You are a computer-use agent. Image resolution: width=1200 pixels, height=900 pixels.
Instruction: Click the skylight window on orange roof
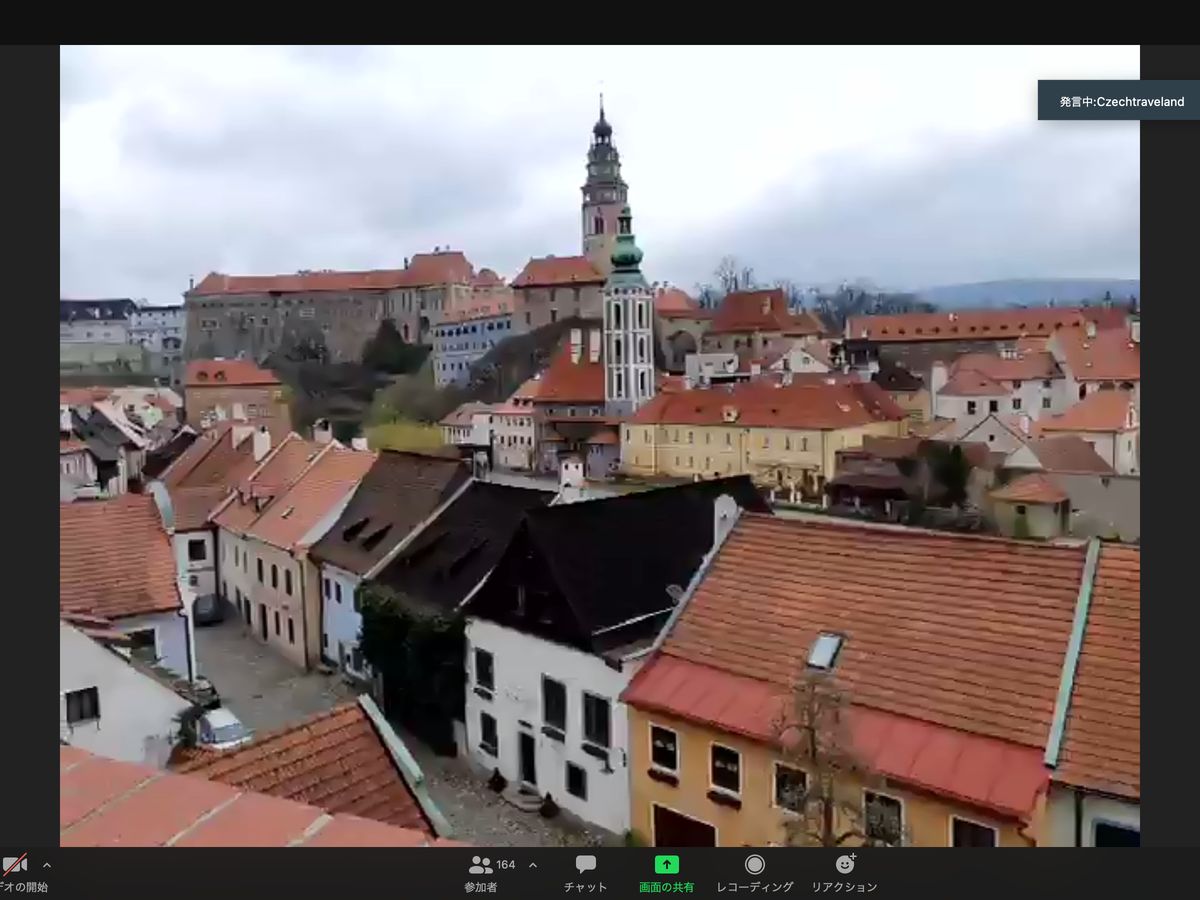[825, 651]
